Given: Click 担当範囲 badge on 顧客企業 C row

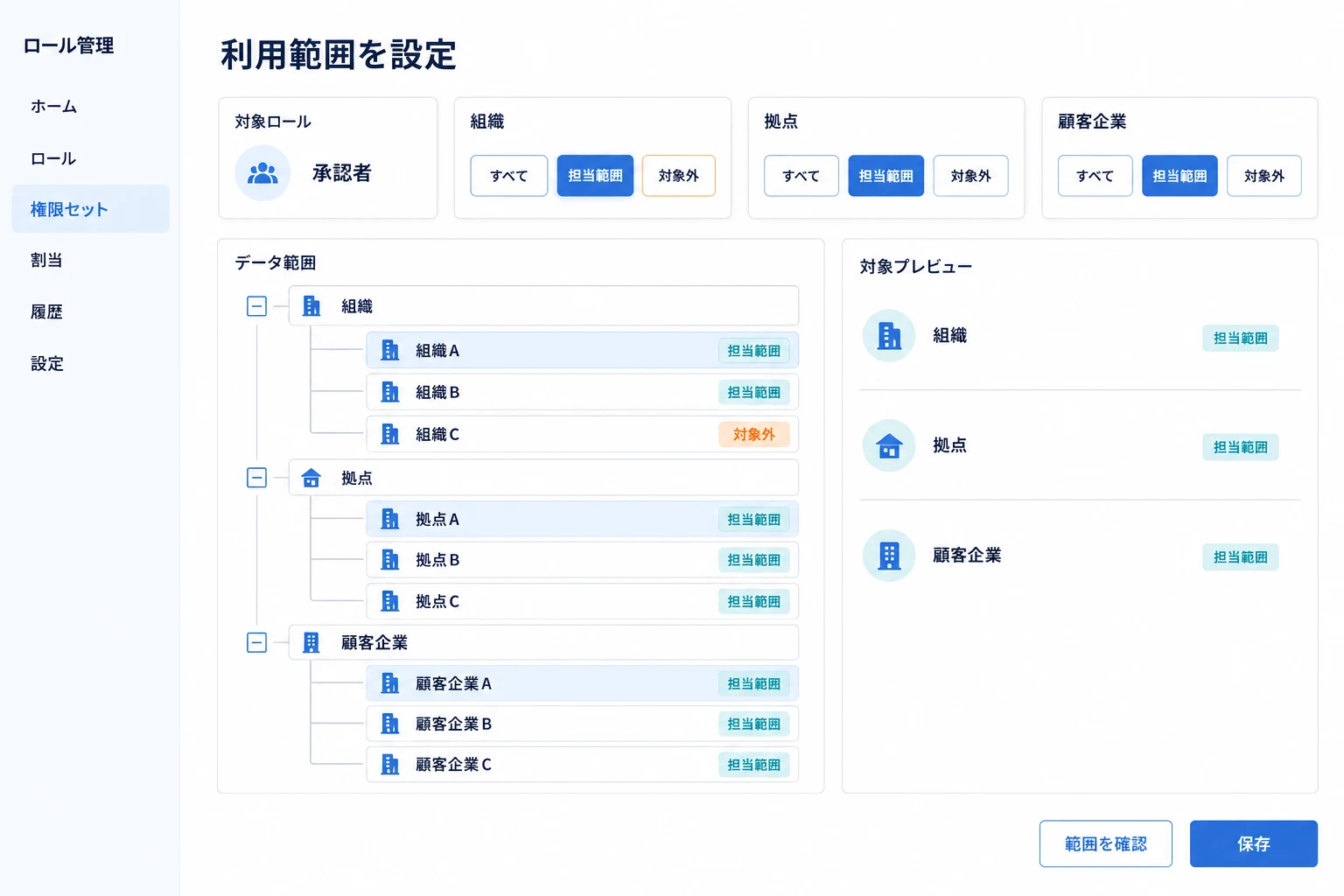Looking at the screenshot, I should point(754,765).
